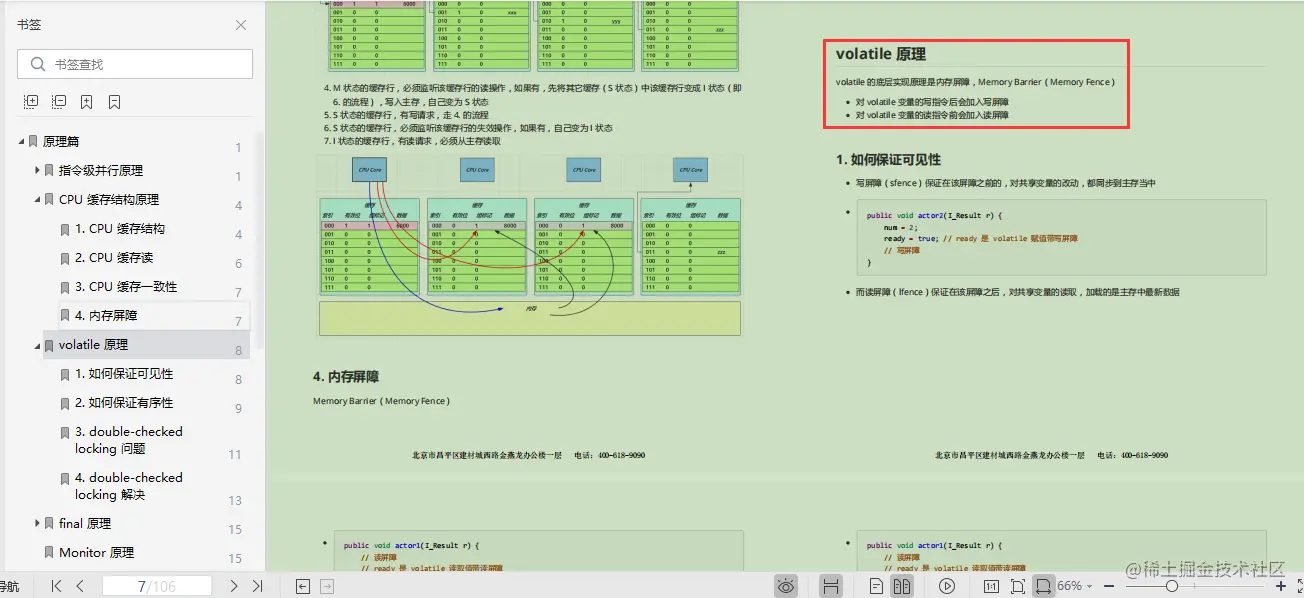Click the page number input showing 7/106
Screen dimensions: 1304x598
point(157,585)
